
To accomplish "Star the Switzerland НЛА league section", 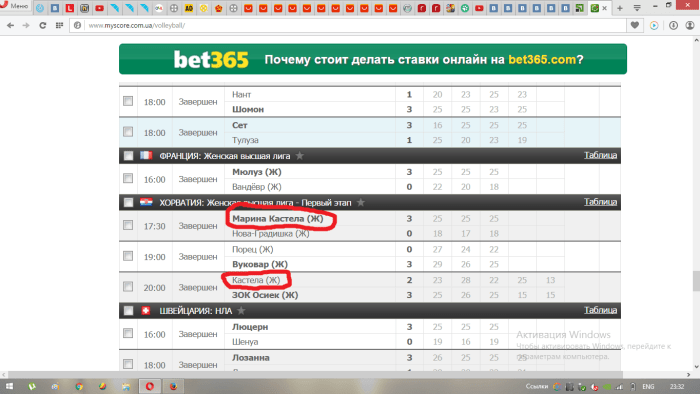I will [x=241, y=311].
